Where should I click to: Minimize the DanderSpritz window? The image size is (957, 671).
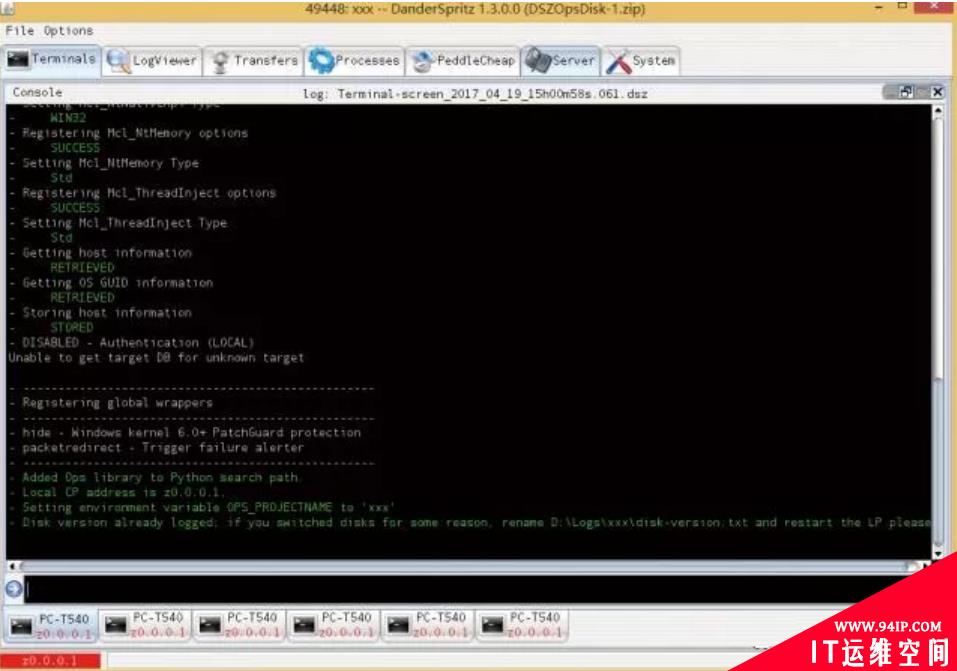click(879, 7)
